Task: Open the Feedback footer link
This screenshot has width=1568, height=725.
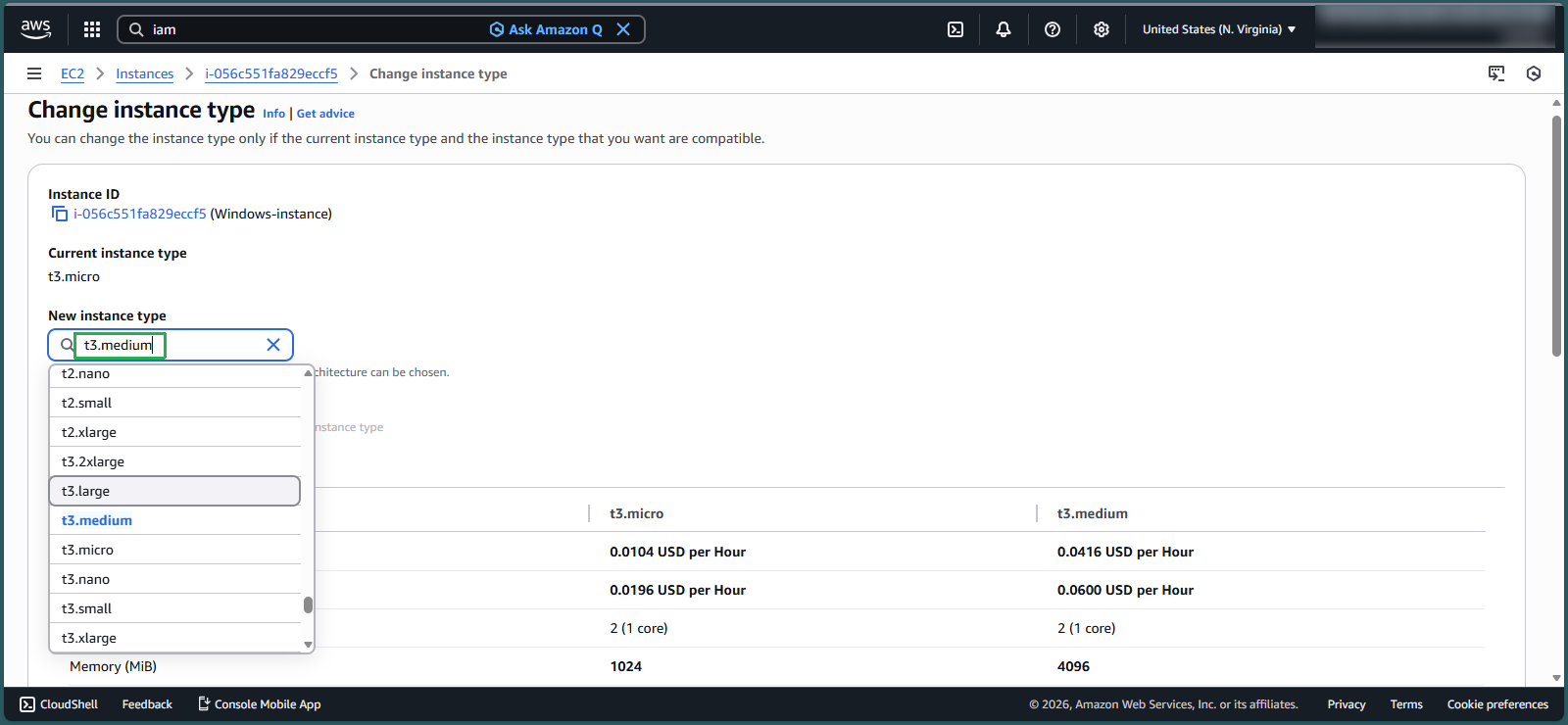Action: [147, 704]
